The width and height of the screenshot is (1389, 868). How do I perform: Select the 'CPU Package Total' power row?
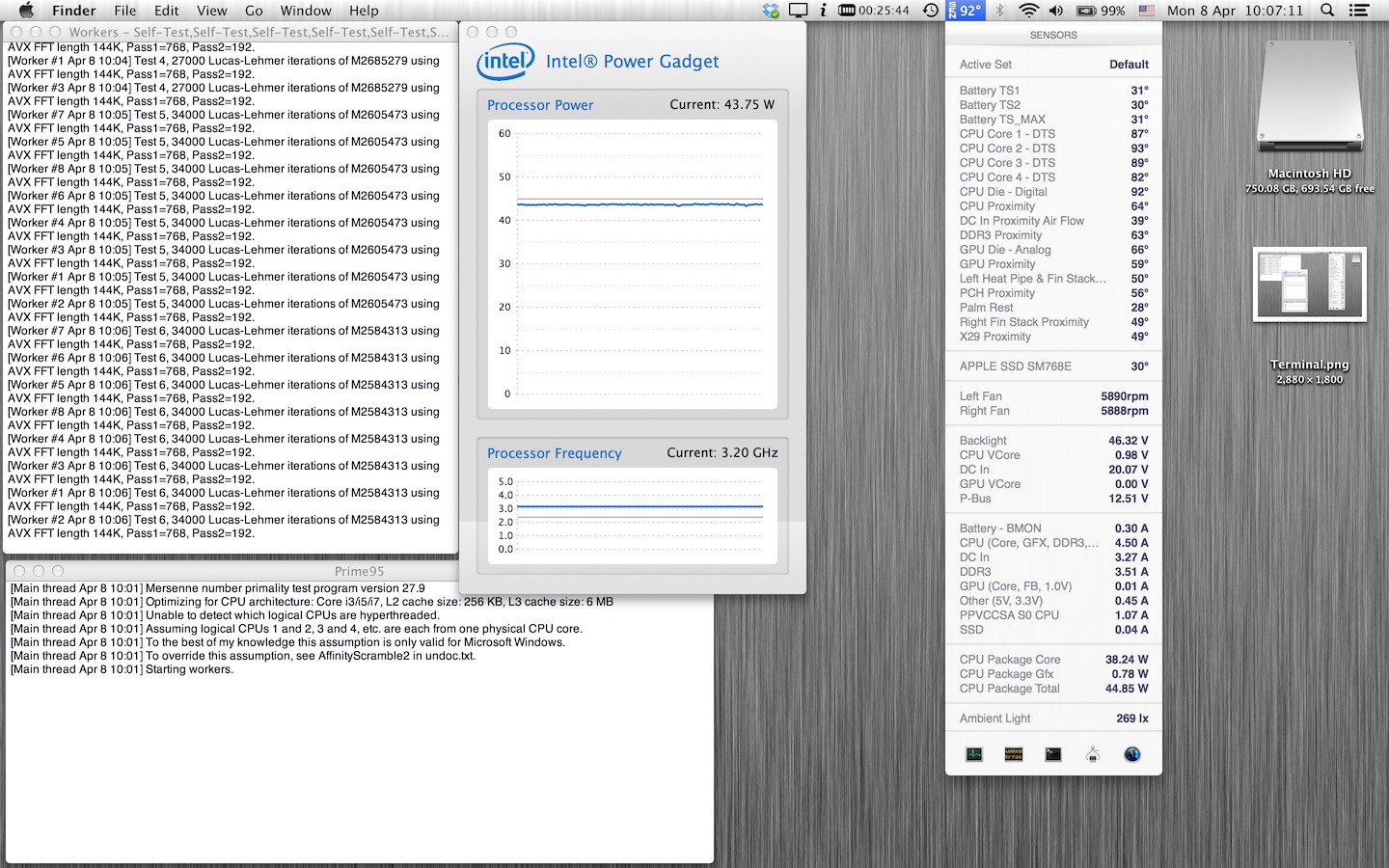click(x=1053, y=689)
